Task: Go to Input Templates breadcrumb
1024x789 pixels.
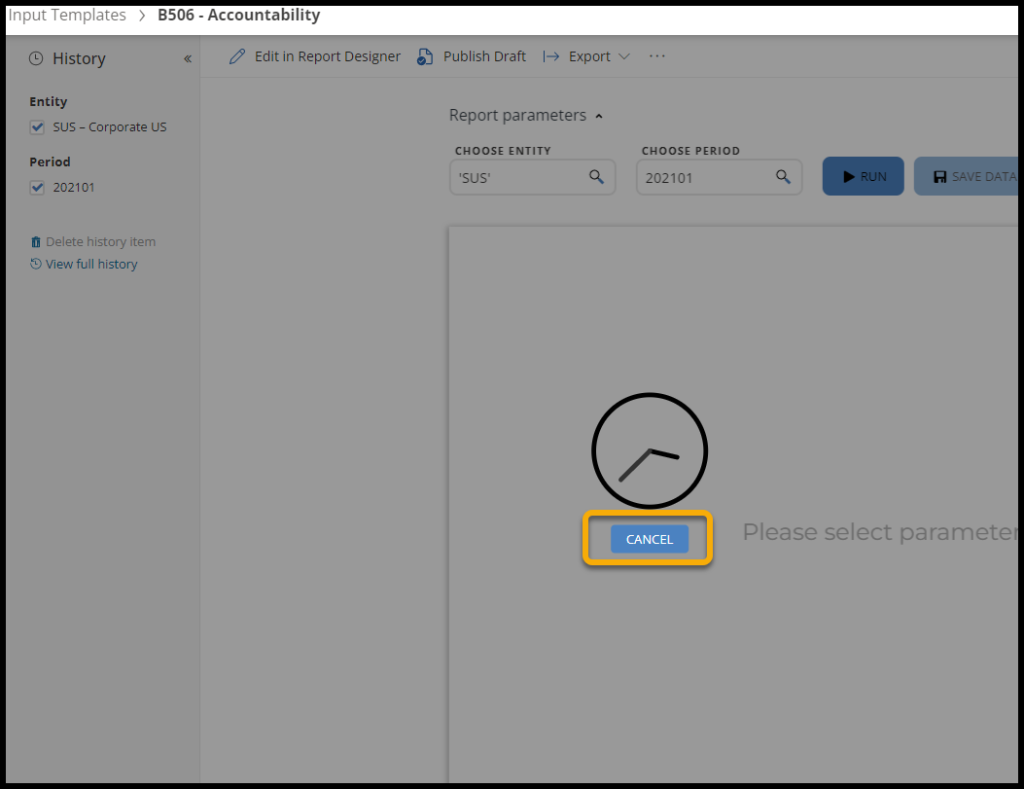Action: (x=67, y=15)
